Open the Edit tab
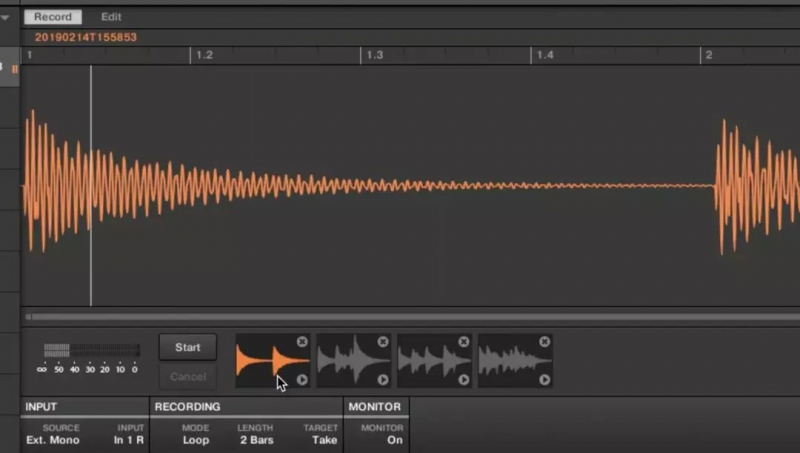 (x=111, y=17)
